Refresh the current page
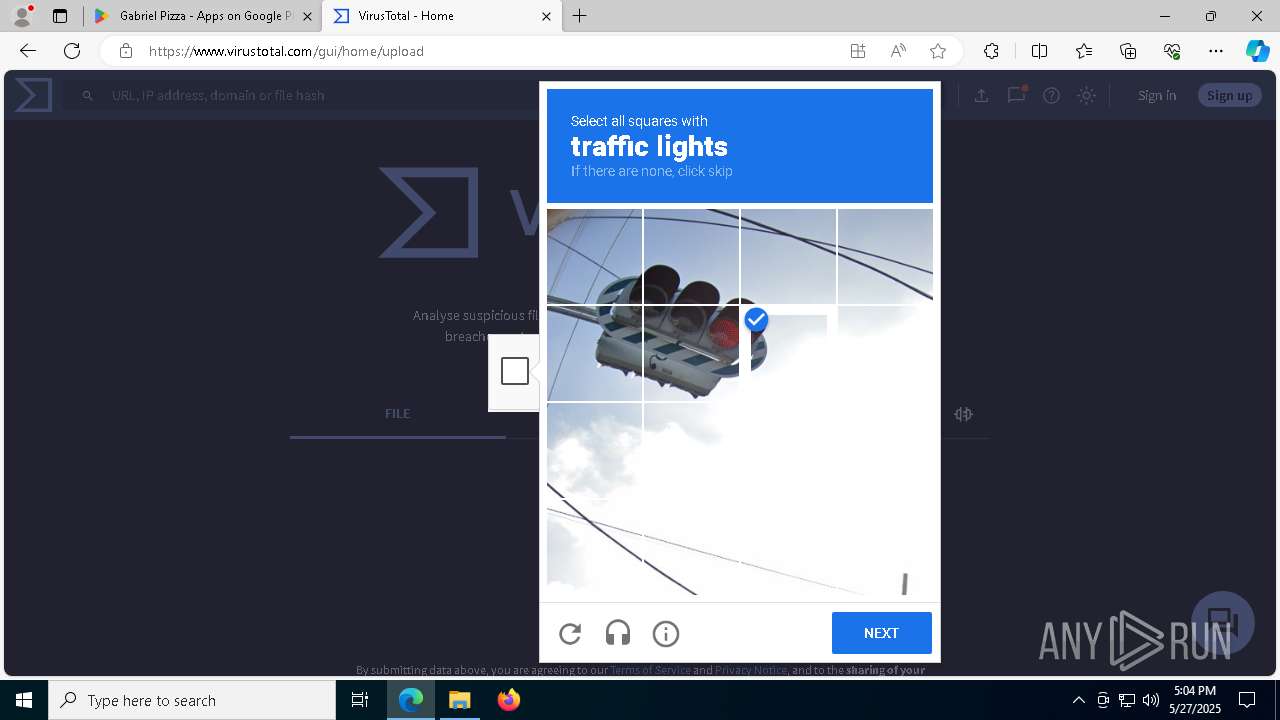Viewport: 1280px width, 720px height. [72, 51]
